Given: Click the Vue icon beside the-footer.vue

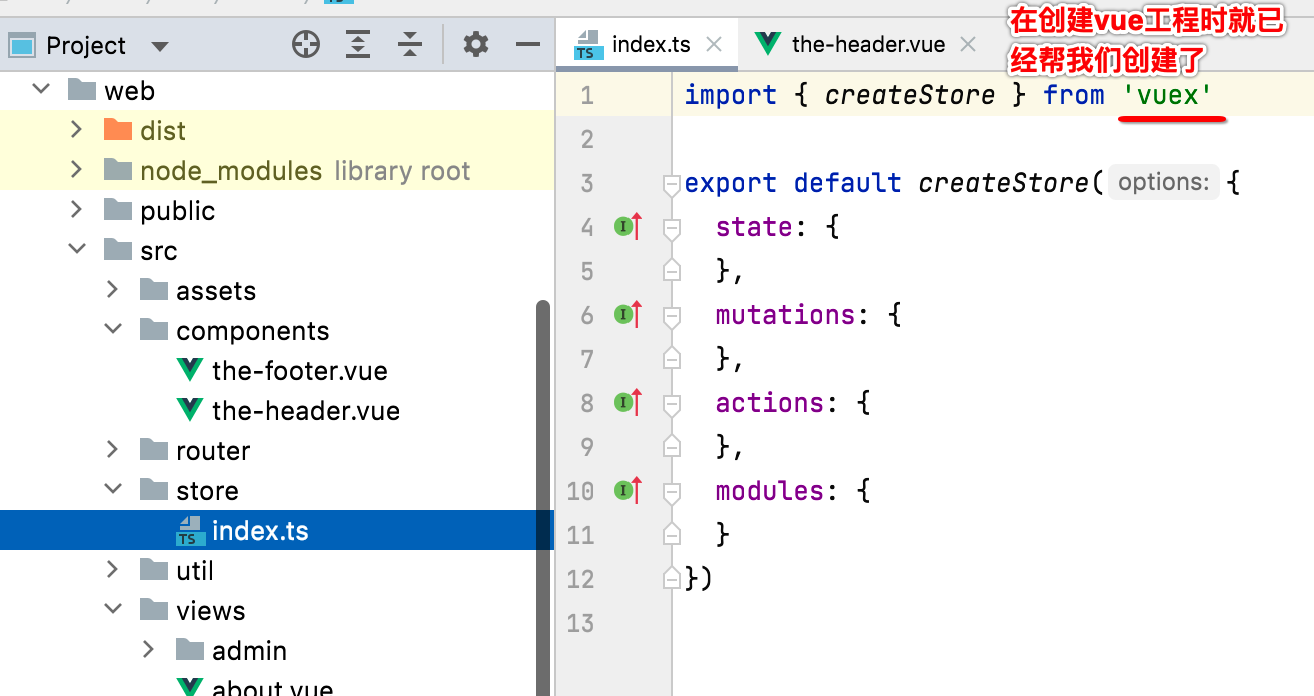Looking at the screenshot, I should (190, 370).
